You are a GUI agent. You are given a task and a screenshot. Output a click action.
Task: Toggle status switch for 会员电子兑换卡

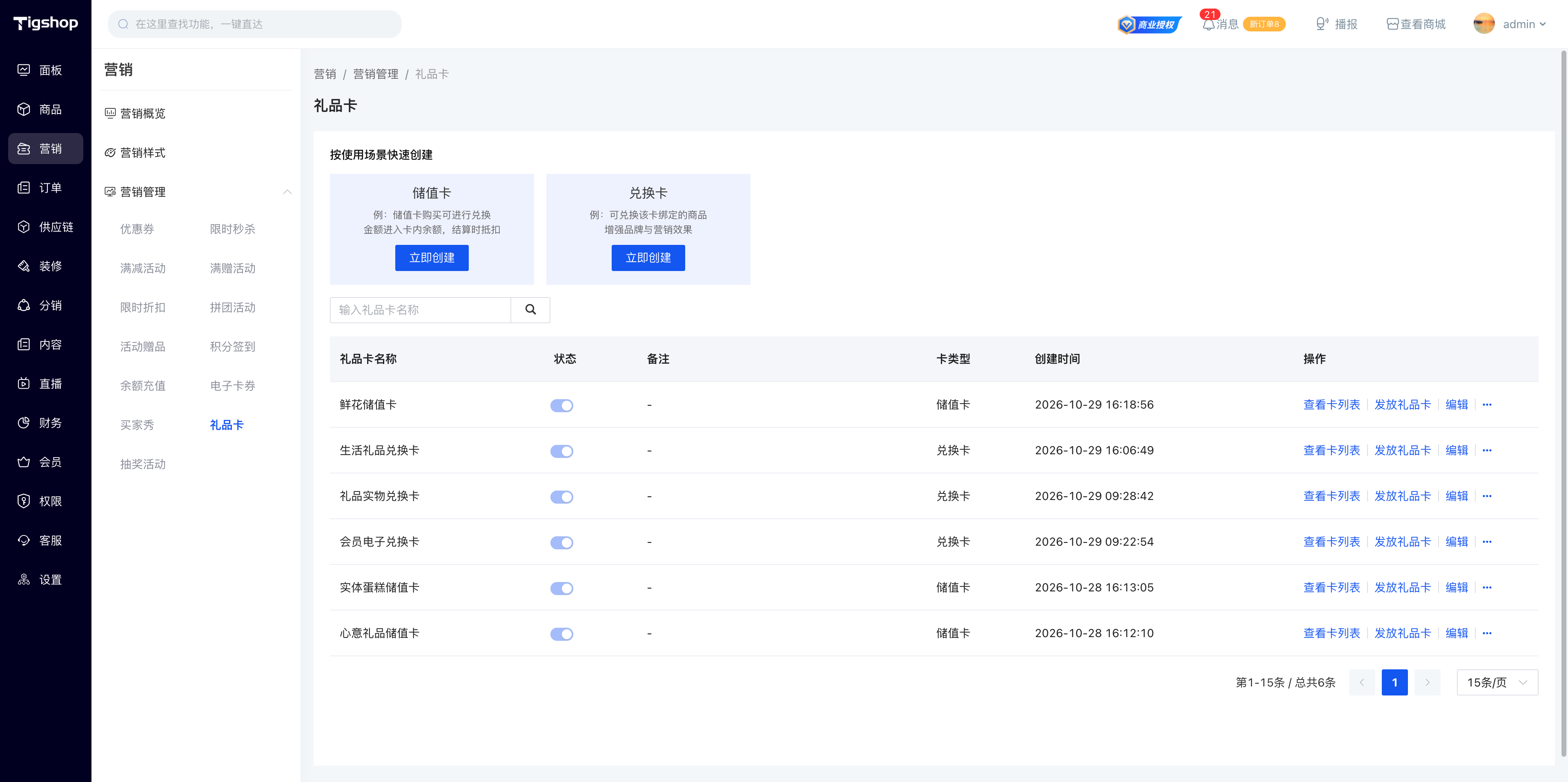[x=561, y=542]
